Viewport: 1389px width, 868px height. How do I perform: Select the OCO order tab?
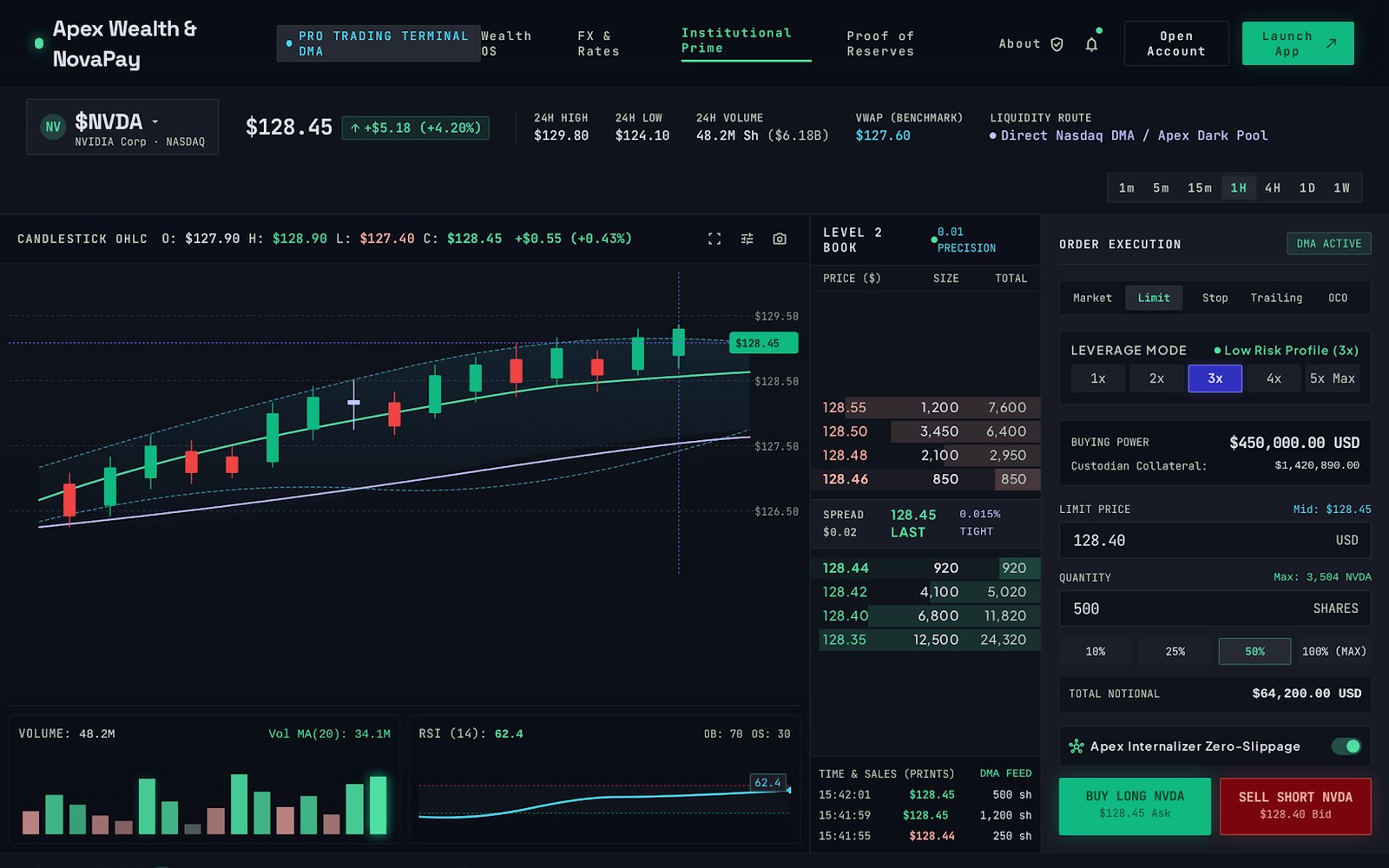(1338, 298)
